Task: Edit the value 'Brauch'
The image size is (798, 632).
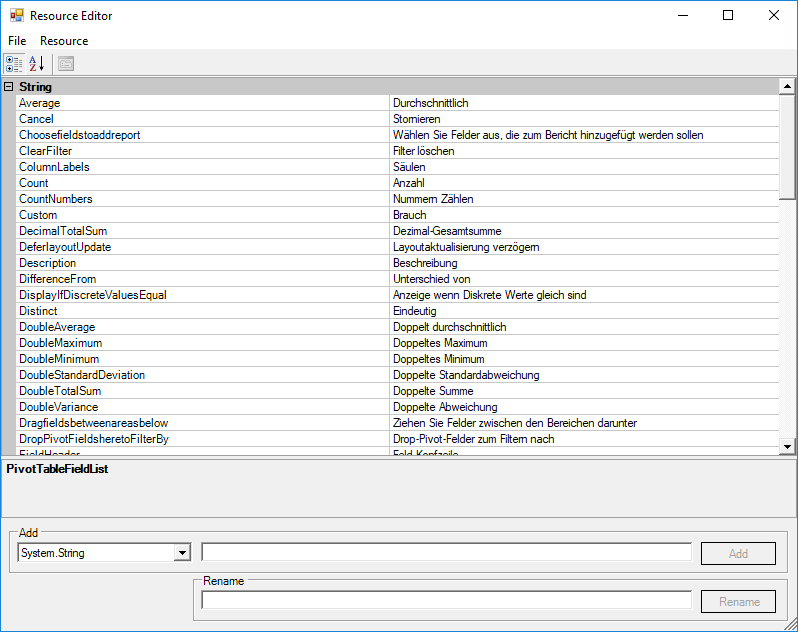Action: click(584, 215)
